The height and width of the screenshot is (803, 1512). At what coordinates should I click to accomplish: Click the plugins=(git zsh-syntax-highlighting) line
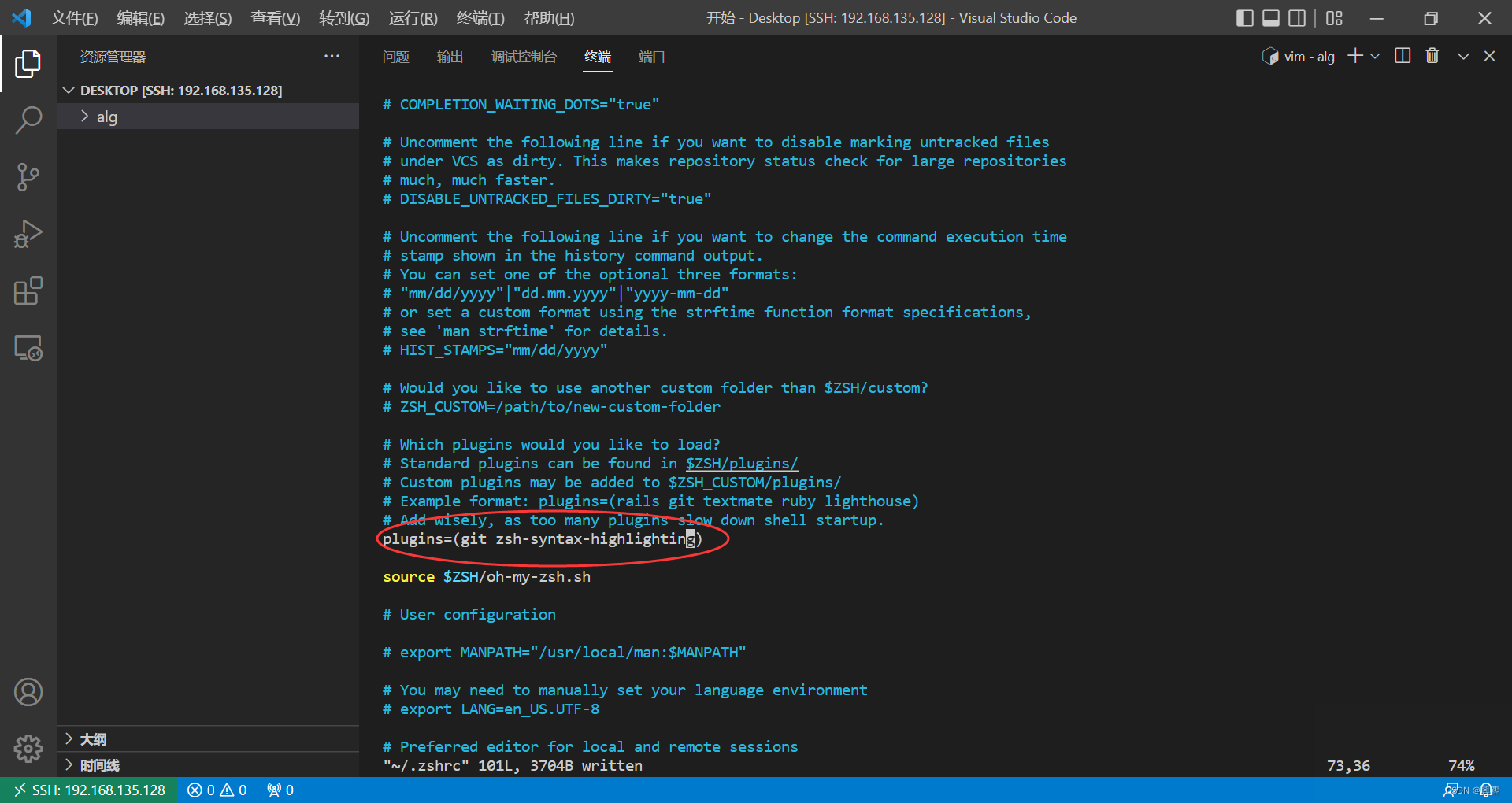(x=543, y=538)
